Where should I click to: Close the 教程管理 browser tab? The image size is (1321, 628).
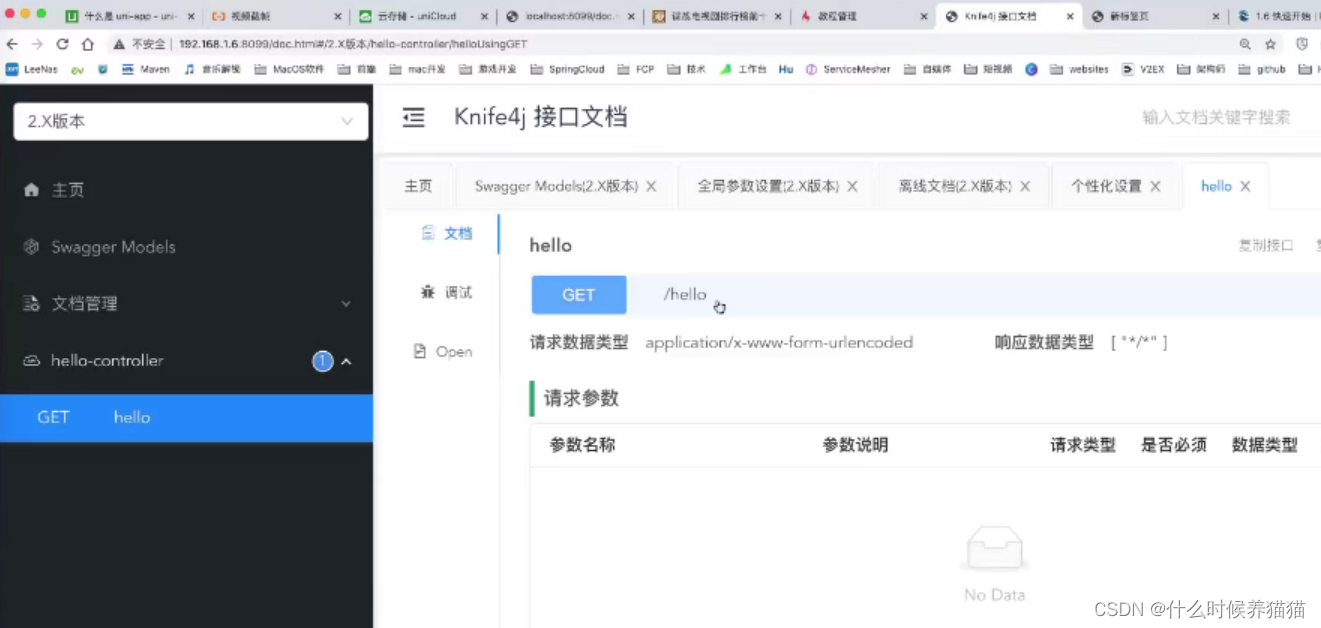click(923, 16)
